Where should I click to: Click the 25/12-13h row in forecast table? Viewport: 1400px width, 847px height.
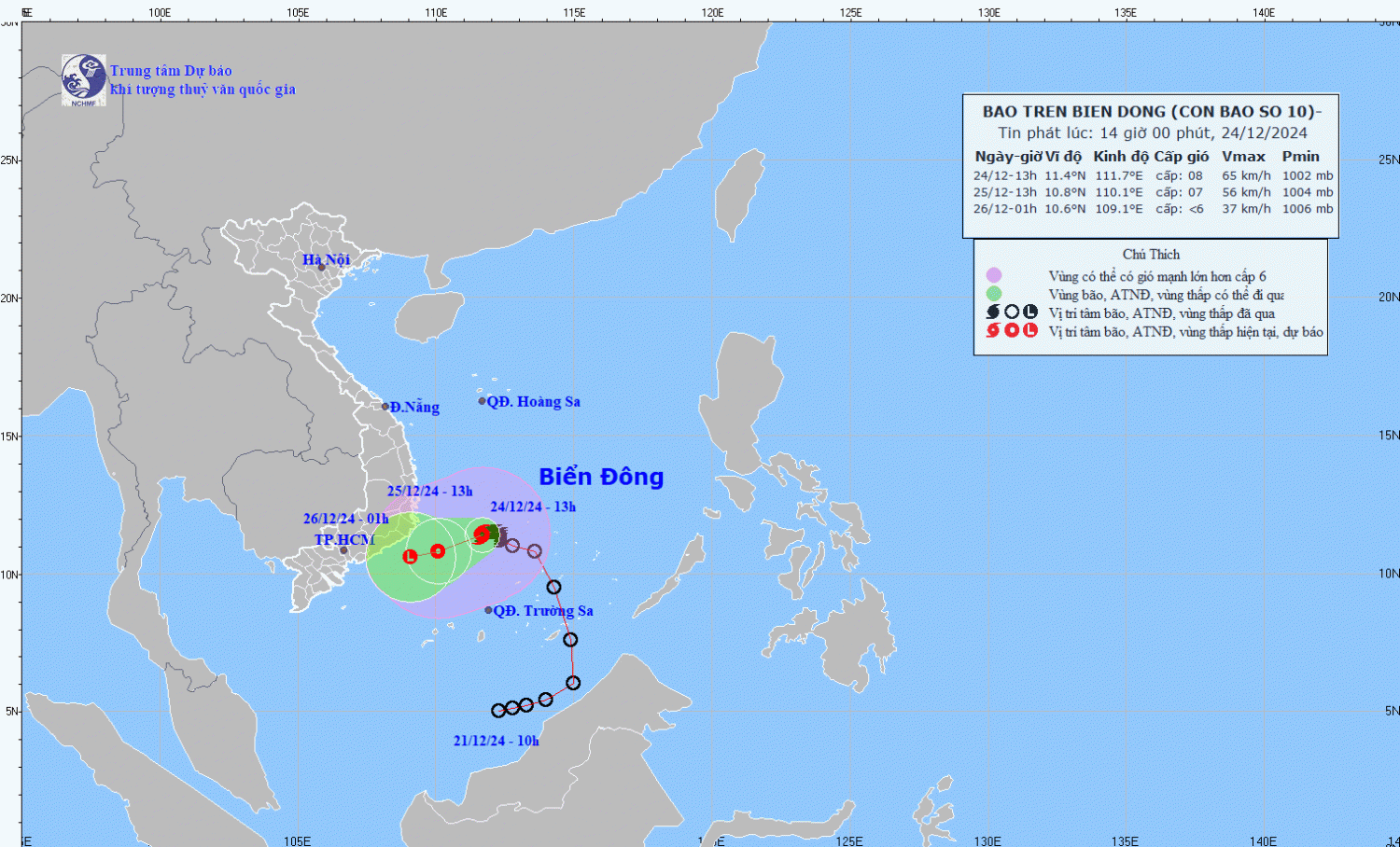click(x=1153, y=192)
